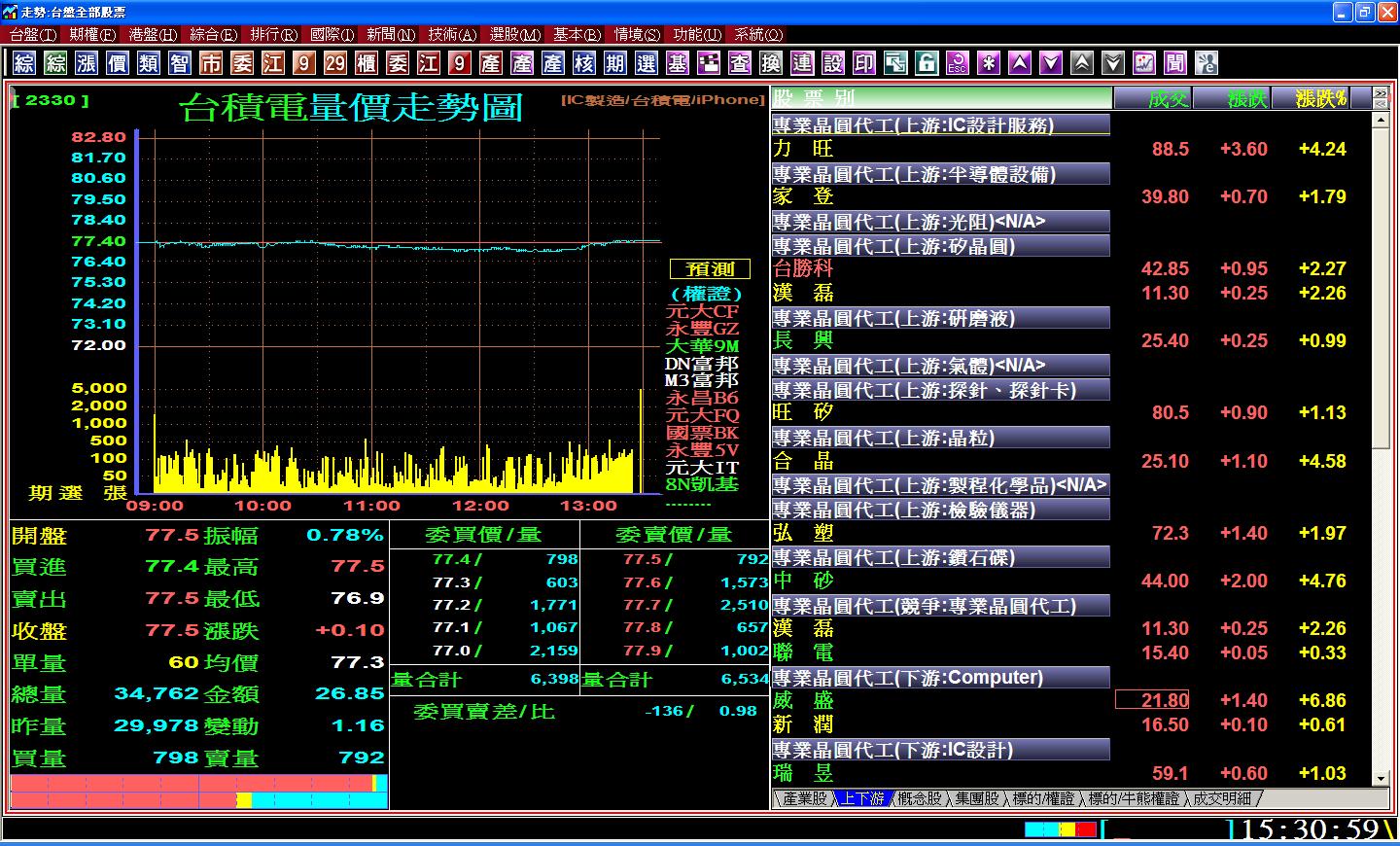Click the 大華9M warrant entry

[x=702, y=346]
